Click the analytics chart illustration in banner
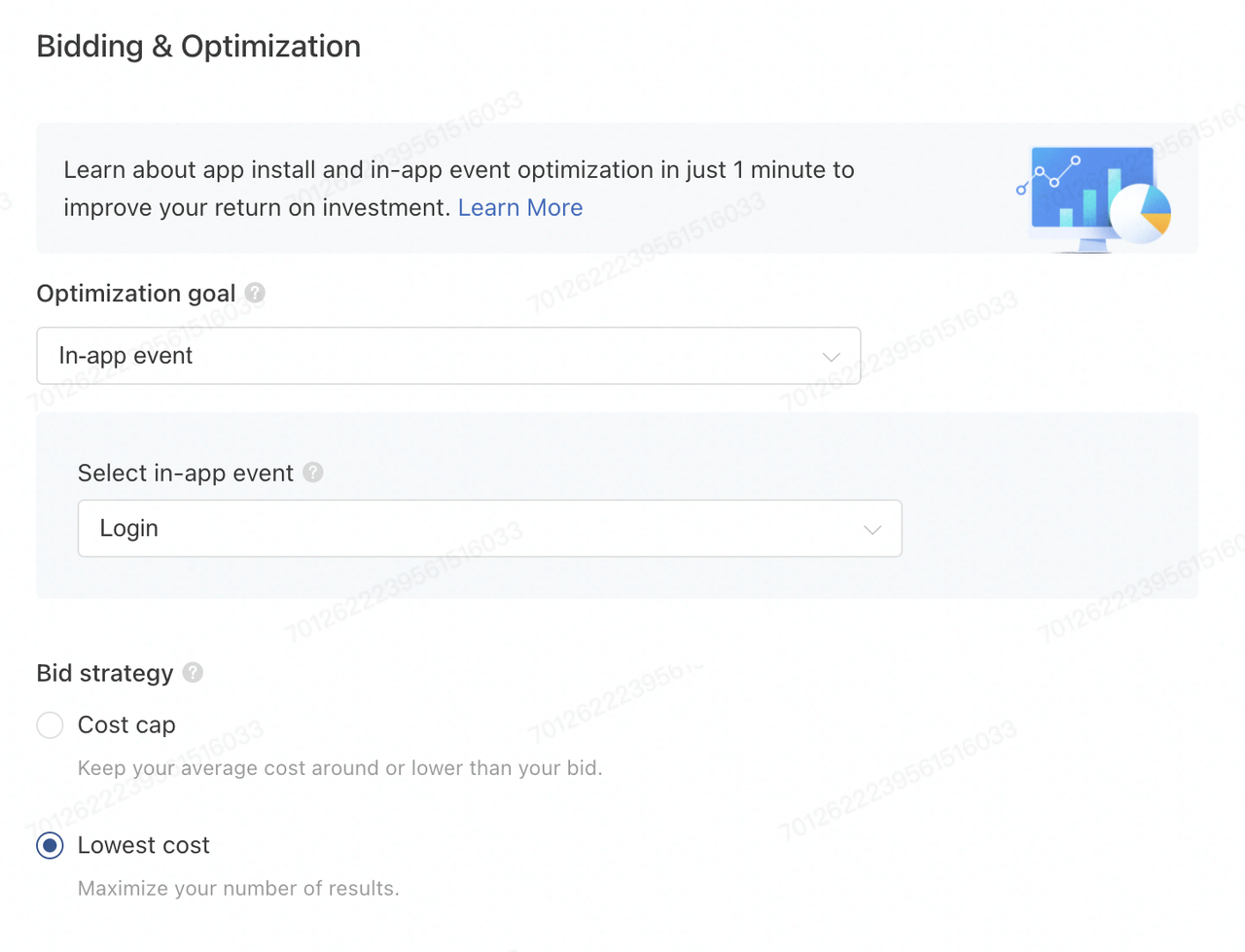The height and width of the screenshot is (952, 1245). (x=1094, y=198)
